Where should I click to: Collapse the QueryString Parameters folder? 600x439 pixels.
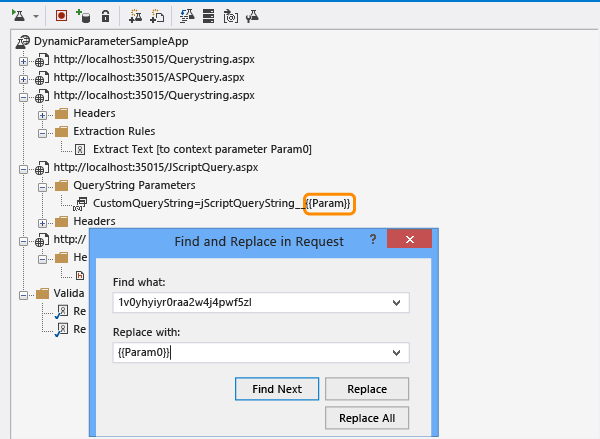(42, 187)
